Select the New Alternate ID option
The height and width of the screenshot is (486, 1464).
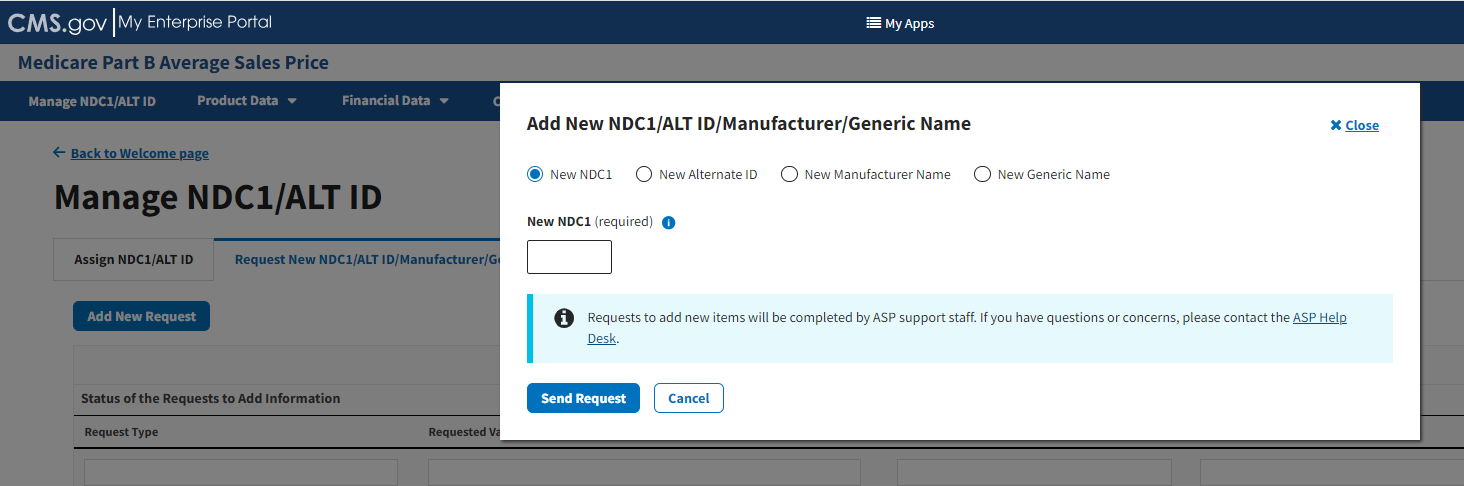click(x=644, y=174)
